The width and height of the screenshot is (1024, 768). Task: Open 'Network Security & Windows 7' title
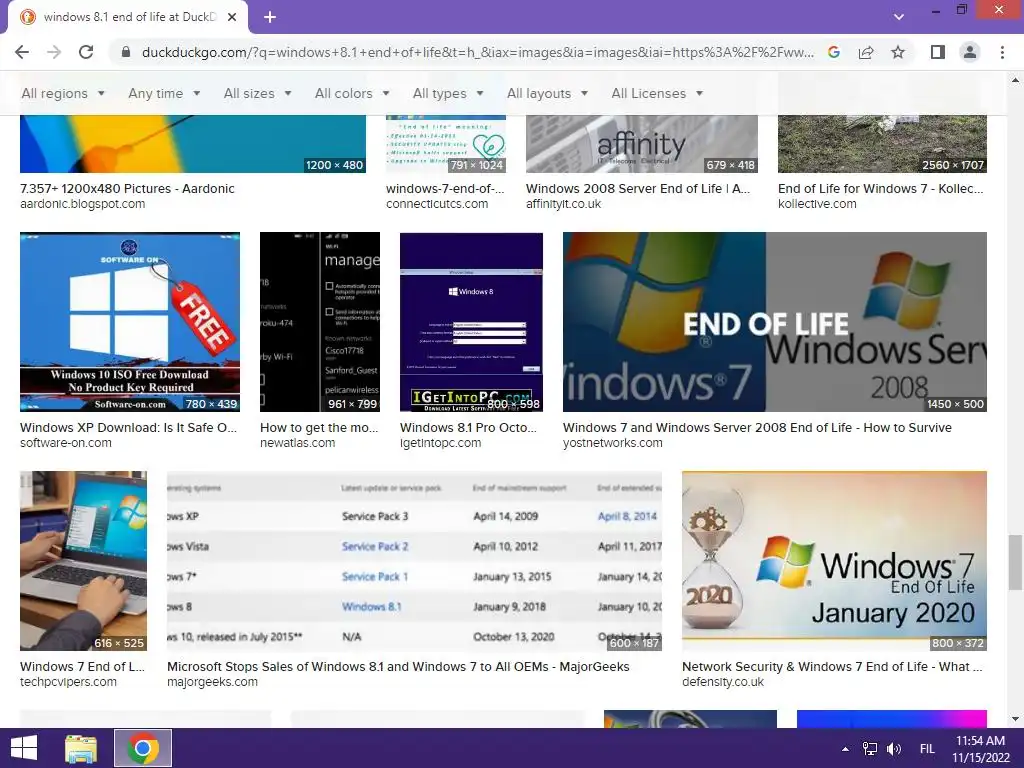click(x=832, y=667)
